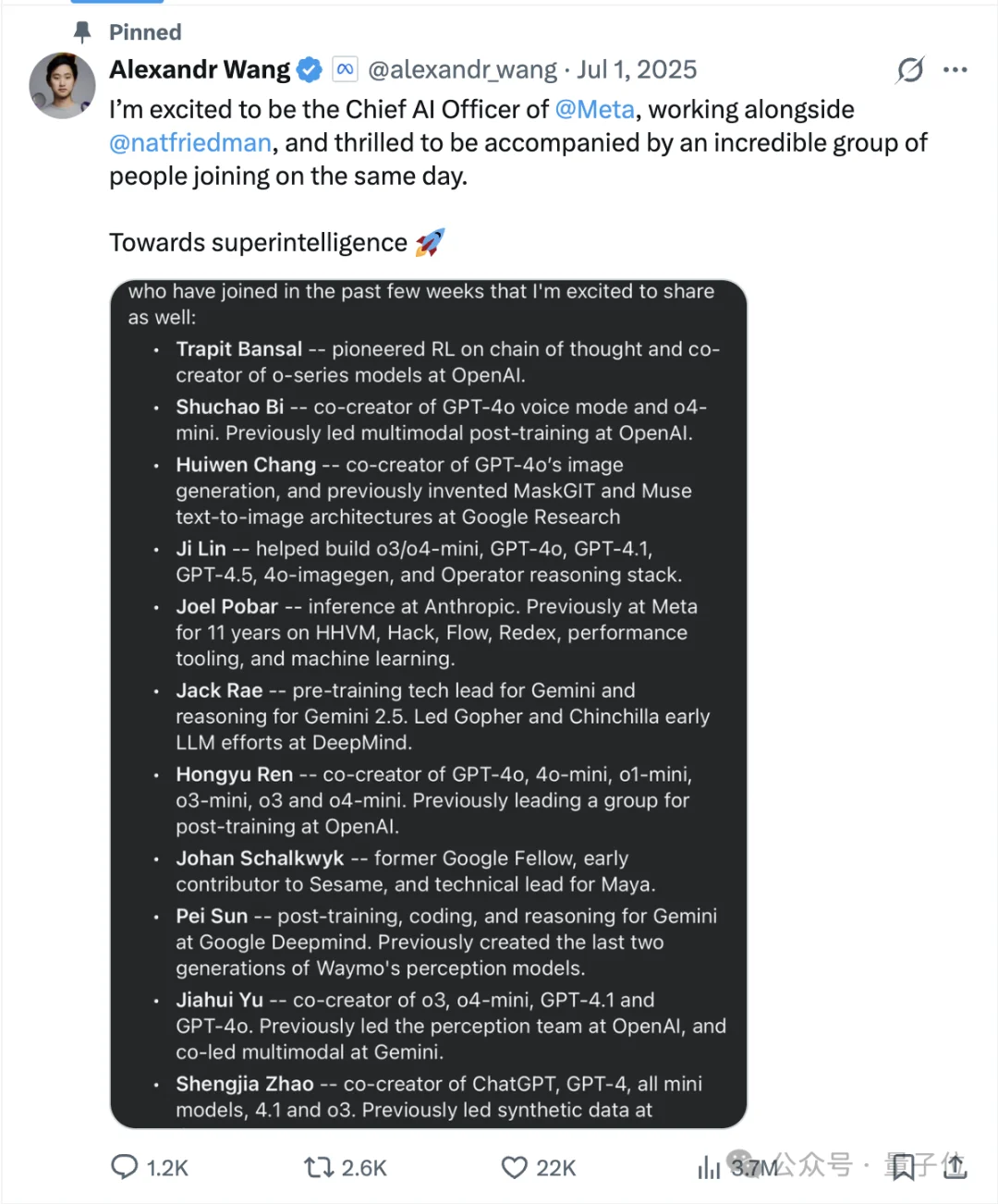
Task: Click the Pinned label text
Action: 145,33
